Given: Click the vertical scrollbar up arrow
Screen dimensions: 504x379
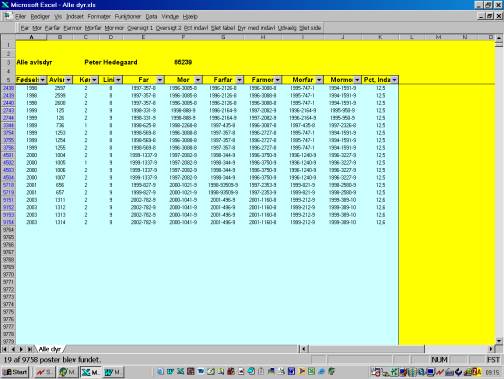Looking at the screenshot, I should [499, 38].
